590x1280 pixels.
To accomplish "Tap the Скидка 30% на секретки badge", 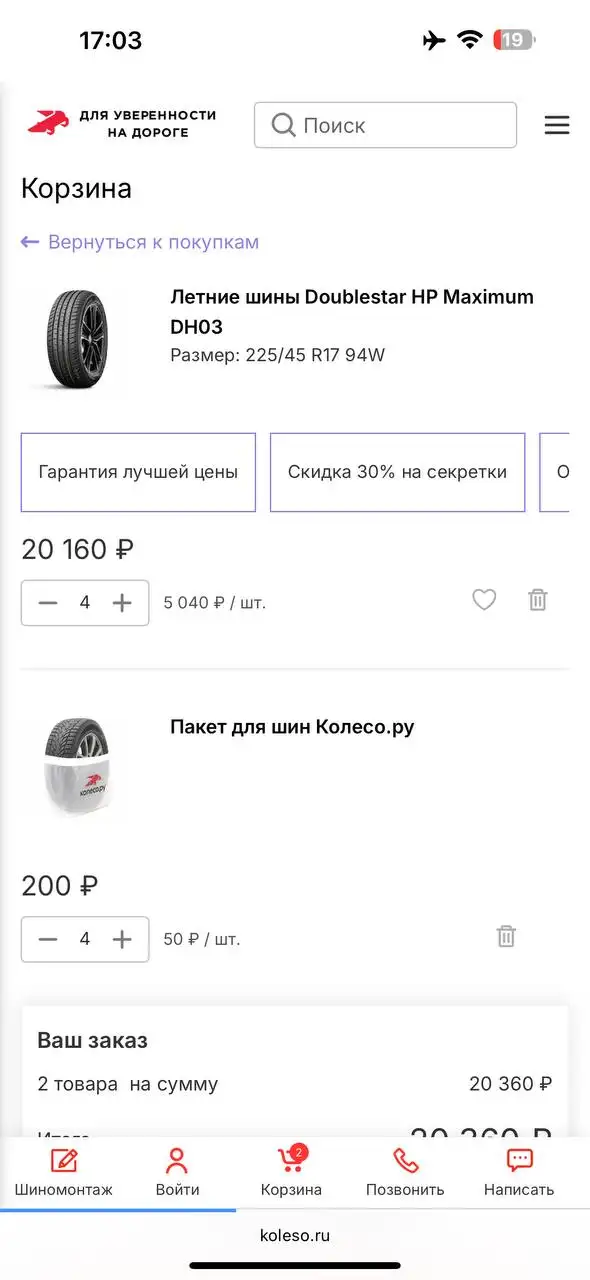I will click(397, 472).
